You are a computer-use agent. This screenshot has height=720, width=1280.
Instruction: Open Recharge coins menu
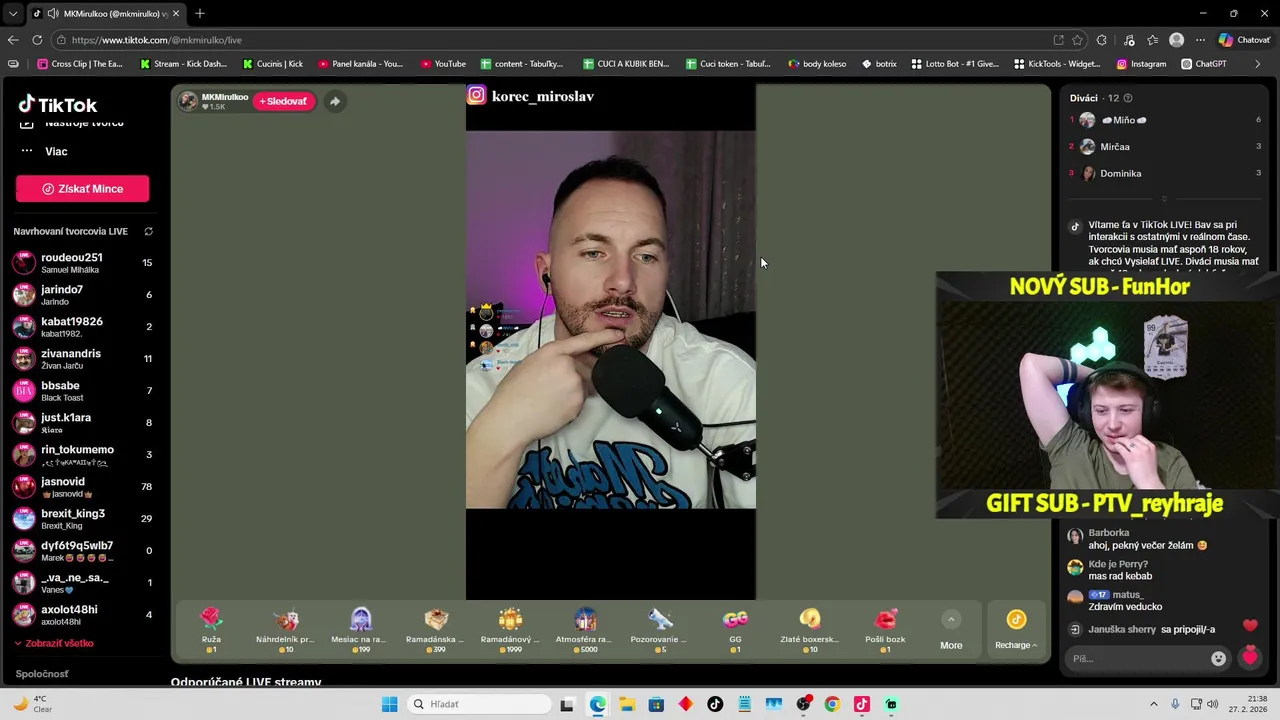pos(1016,630)
